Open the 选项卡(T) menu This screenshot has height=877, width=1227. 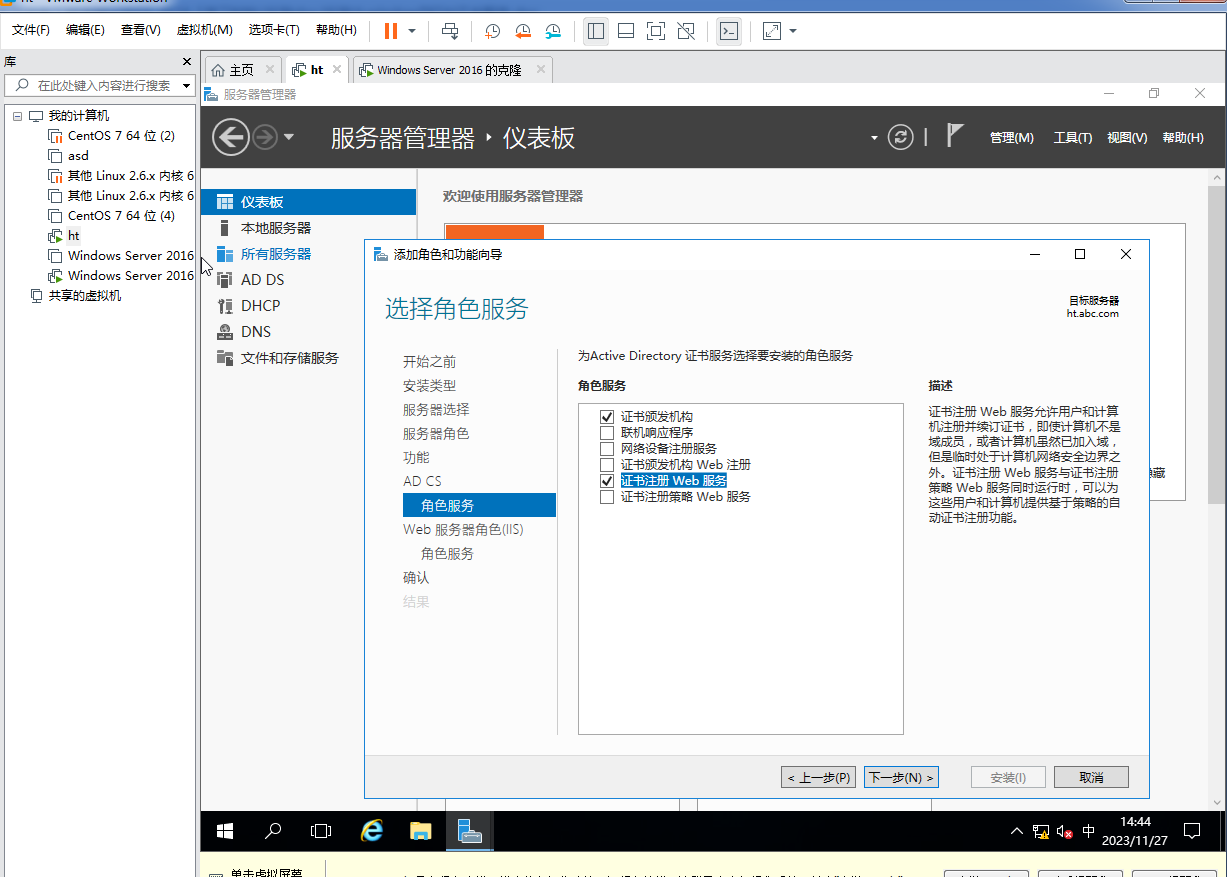point(274,30)
